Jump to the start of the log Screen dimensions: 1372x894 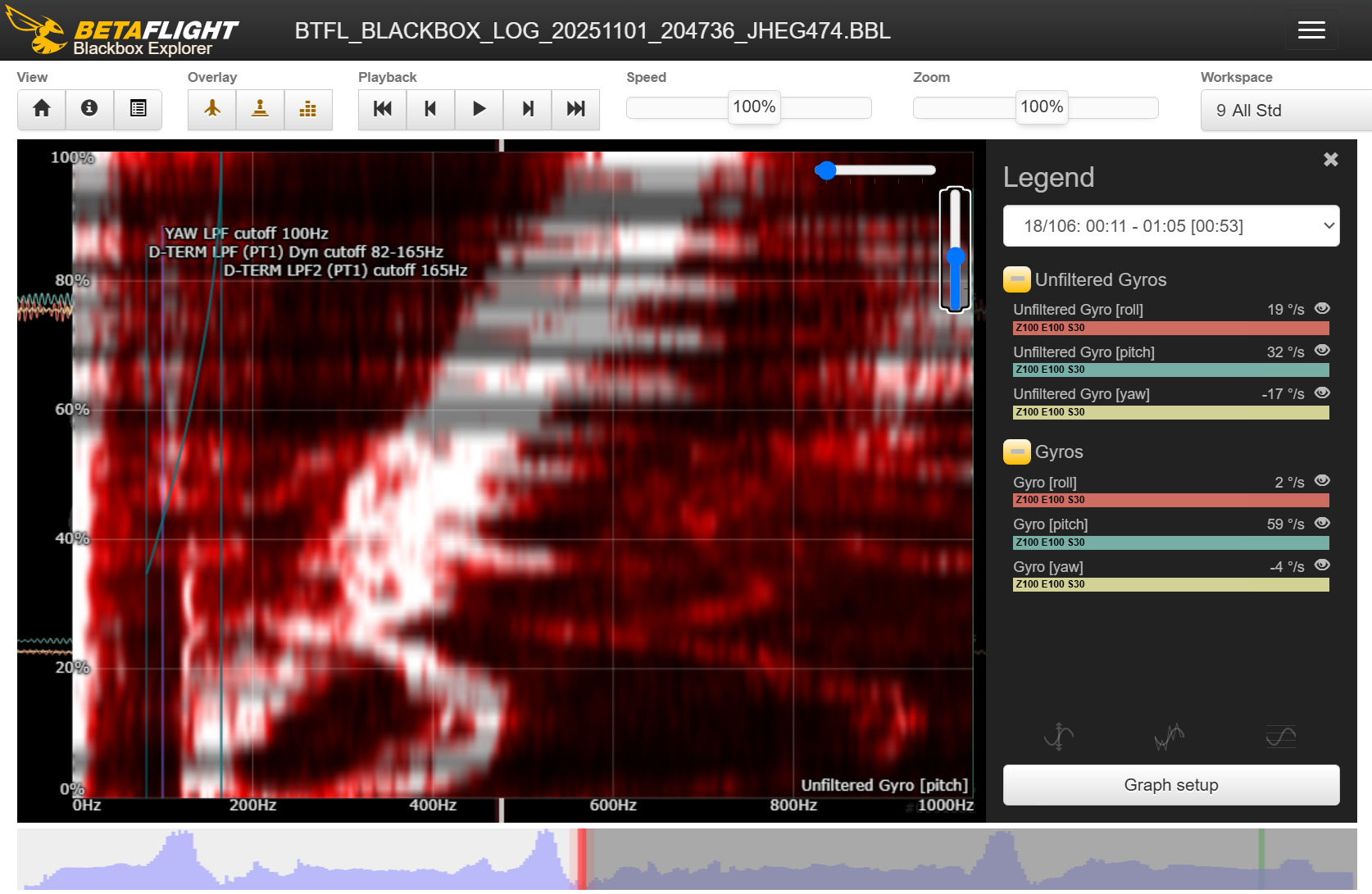tap(382, 109)
